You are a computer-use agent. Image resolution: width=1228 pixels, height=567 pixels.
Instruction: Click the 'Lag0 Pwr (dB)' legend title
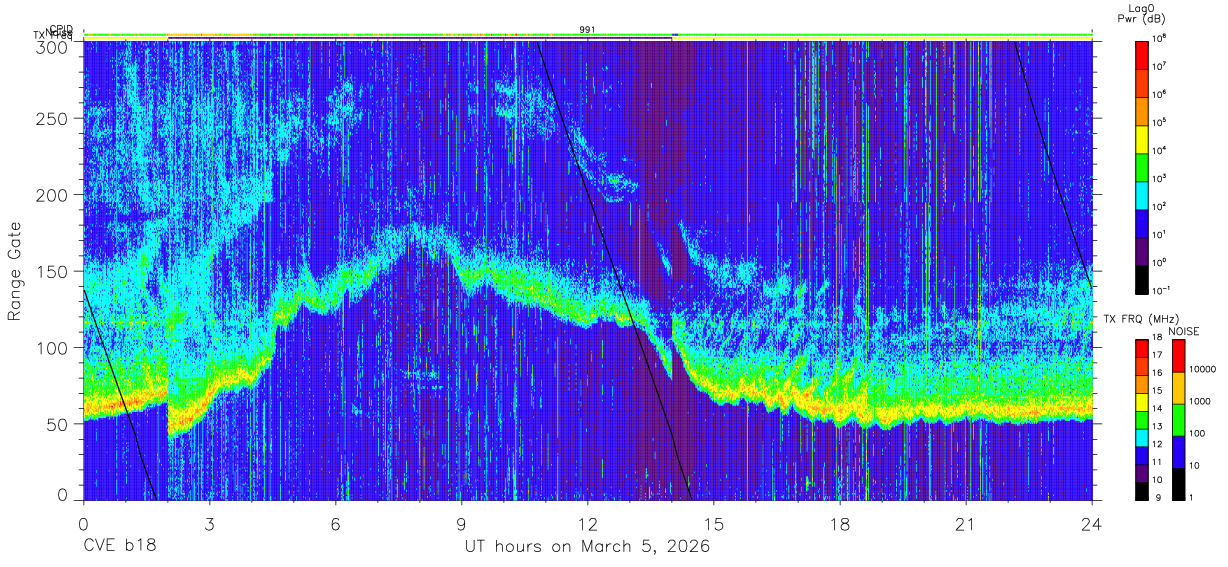tap(1141, 13)
